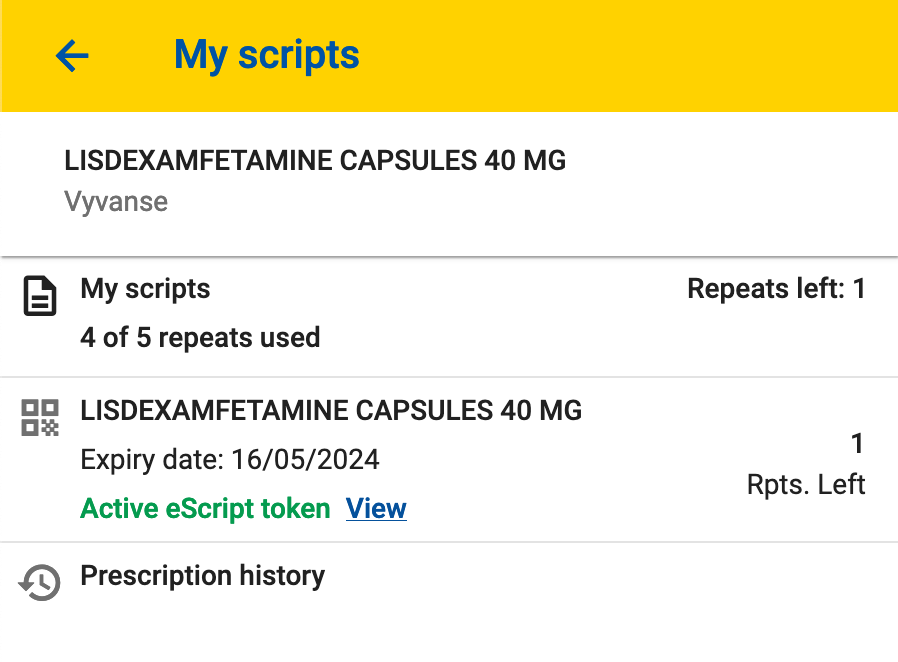Select the 40 MG eScript row medication name
Image resolution: width=898 pixels, height=662 pixels.
pyautogui.click(x=331, y=411)
